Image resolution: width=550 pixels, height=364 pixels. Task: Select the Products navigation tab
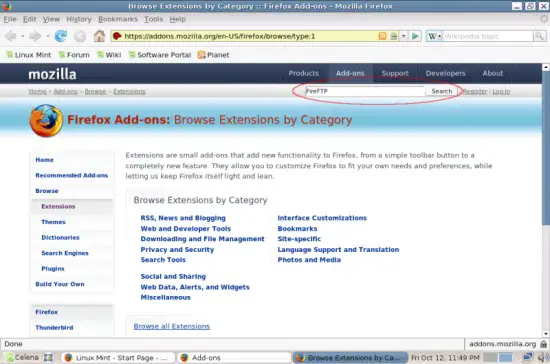(x=304, y=73)
